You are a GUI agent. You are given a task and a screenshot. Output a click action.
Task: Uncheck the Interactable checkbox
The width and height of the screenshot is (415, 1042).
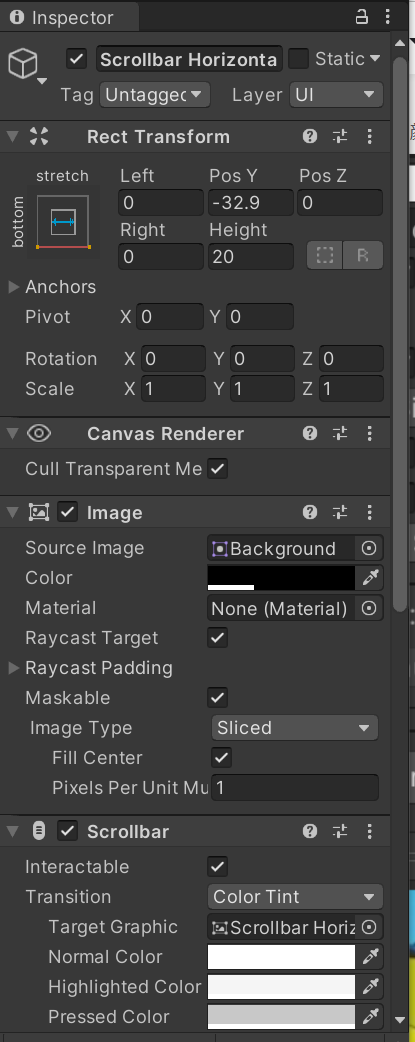(x=218, y=867)
